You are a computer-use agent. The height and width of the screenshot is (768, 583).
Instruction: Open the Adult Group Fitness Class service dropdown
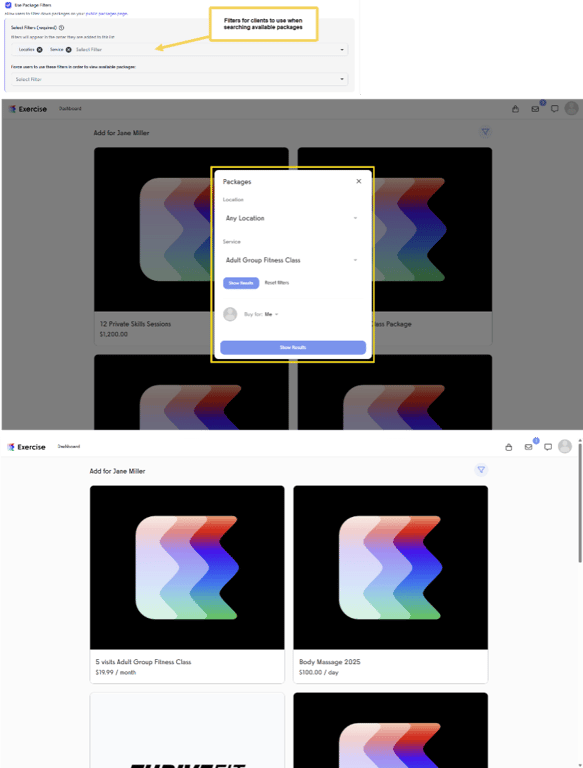[292, 260]
